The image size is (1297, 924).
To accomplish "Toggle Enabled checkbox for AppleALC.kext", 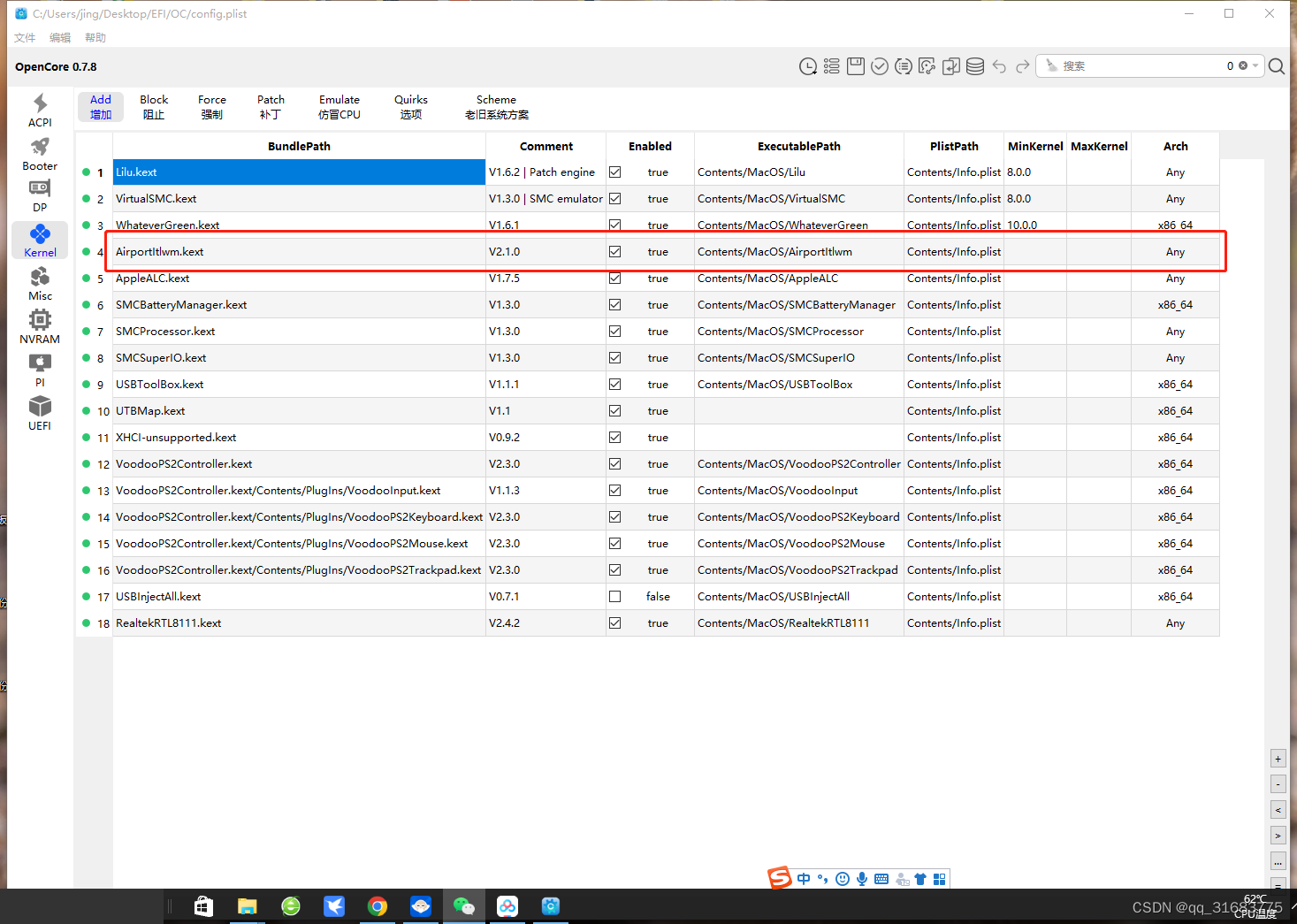I will [615, 279].
